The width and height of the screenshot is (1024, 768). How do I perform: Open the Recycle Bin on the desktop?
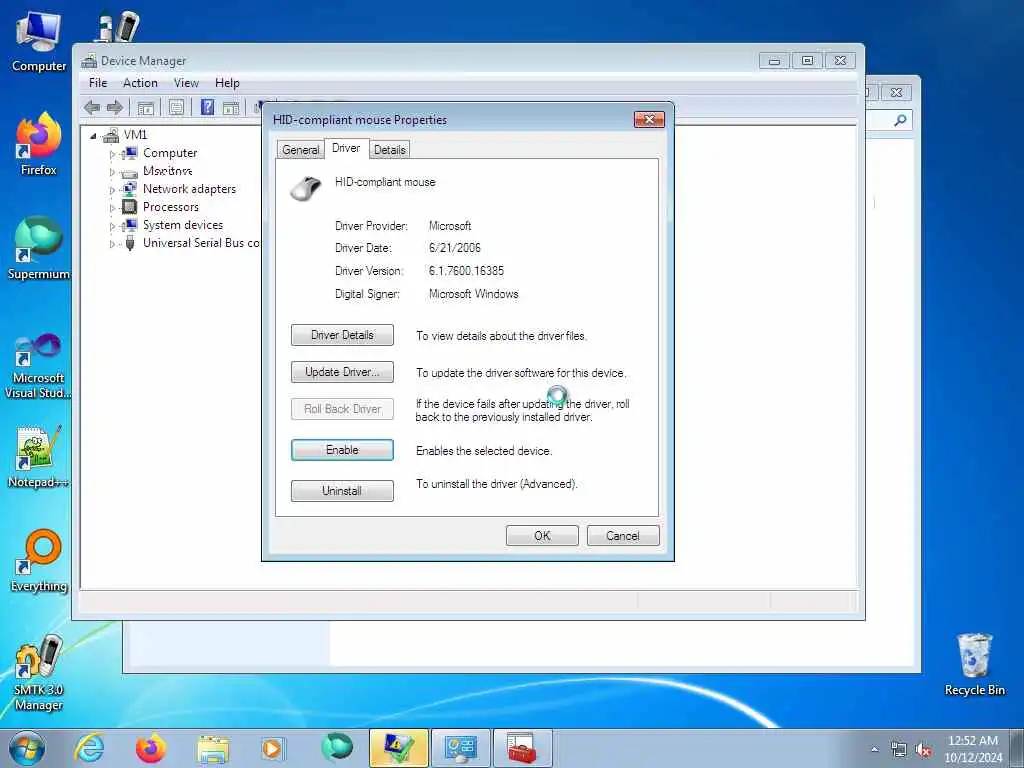point(974,665)
